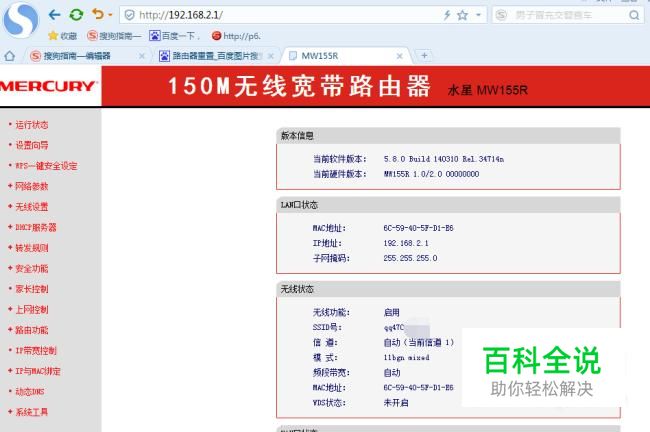Open 设置向导 in sidebar
Viewport: 650px width, 432px height.
tap(32, 145)
